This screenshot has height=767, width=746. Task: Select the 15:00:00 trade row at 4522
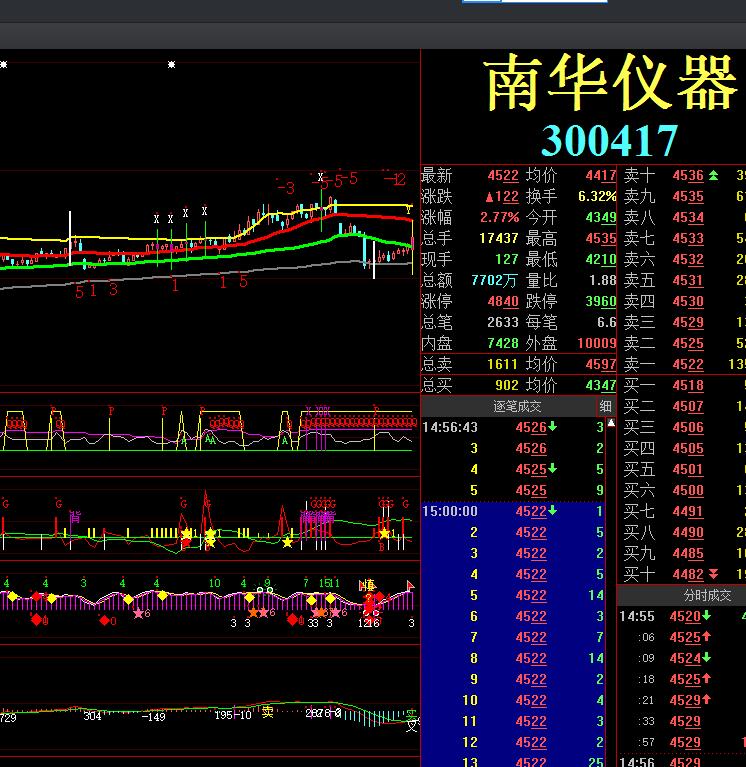pos(513,511)
